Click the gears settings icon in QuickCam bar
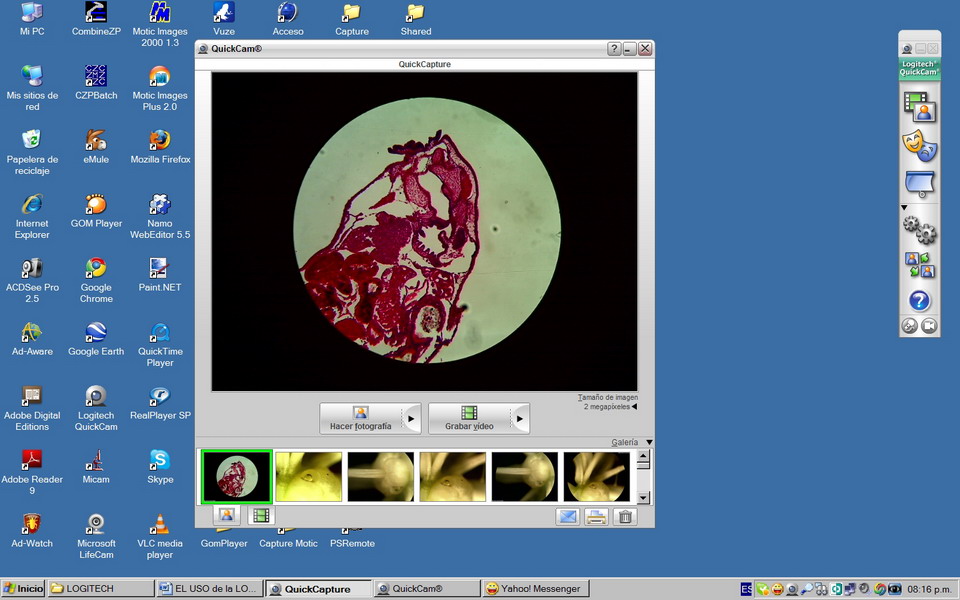This screenshot has height=600, width=960. pos(918,230)
